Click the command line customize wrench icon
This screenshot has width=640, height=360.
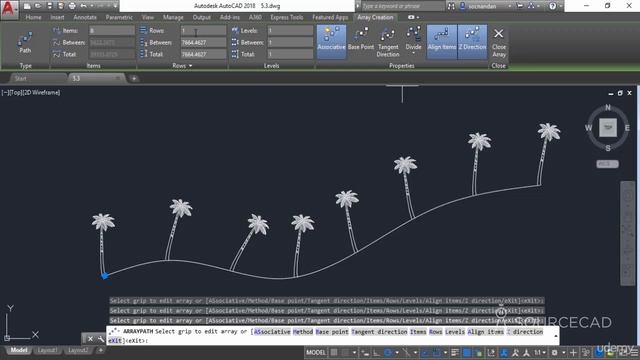point(101,339)
